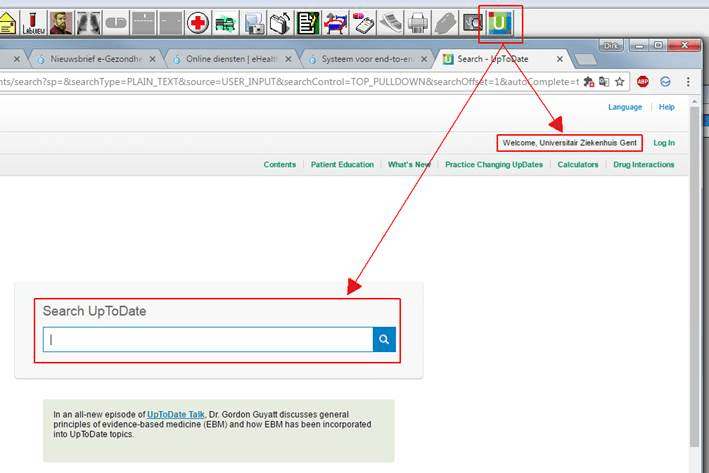Viewport: 709px width, 473px height.
Task: Click the blue circular extension icon
Action: (x=665, y=82)
